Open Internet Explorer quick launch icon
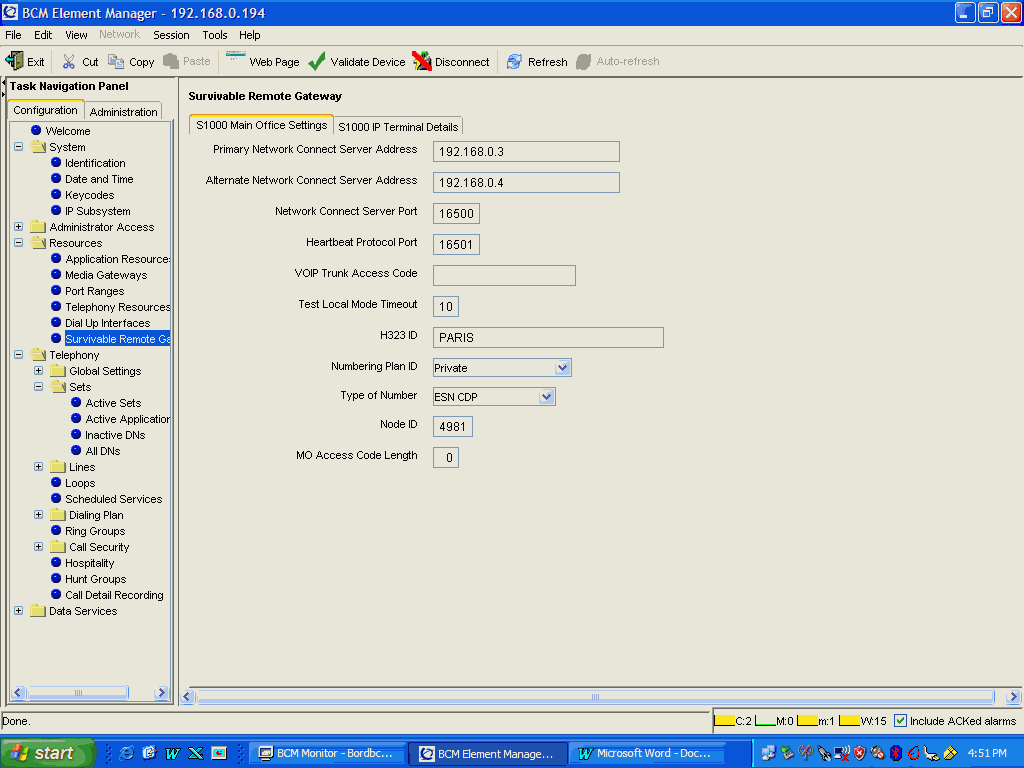Screen dimensions: 1024x768 (127, 753)
